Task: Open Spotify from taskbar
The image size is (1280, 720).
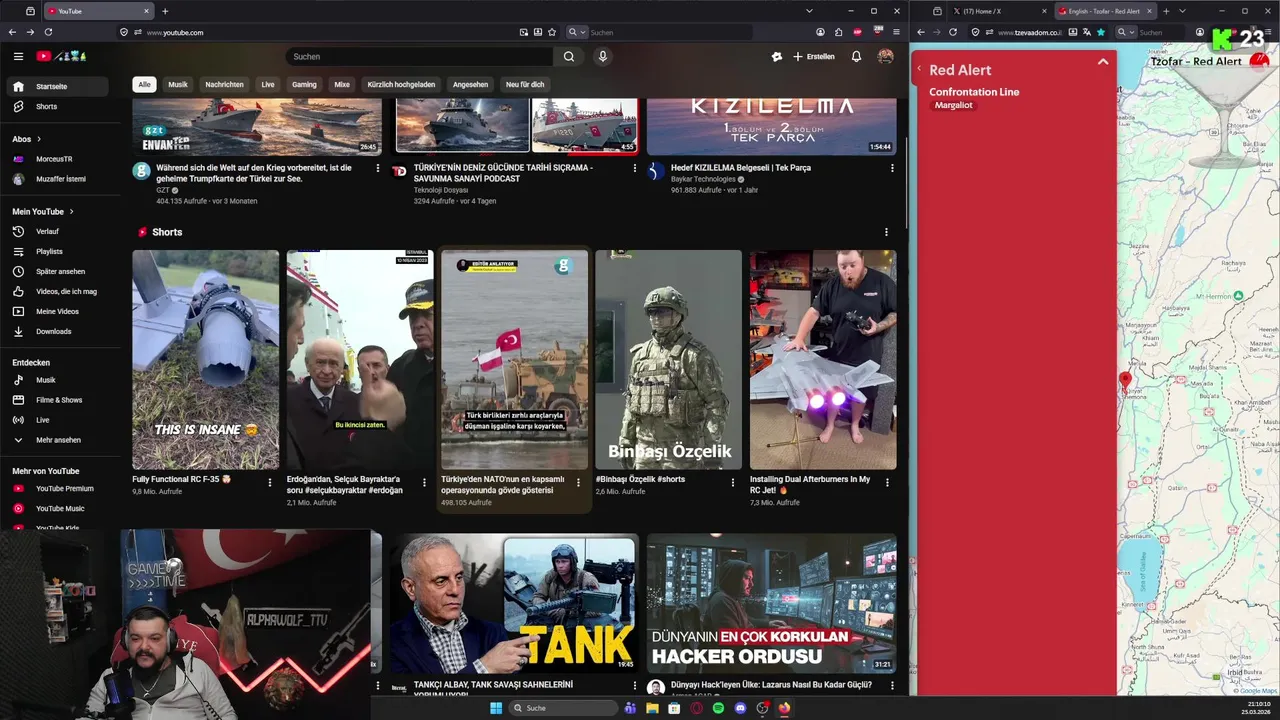Action: point(718,708)
